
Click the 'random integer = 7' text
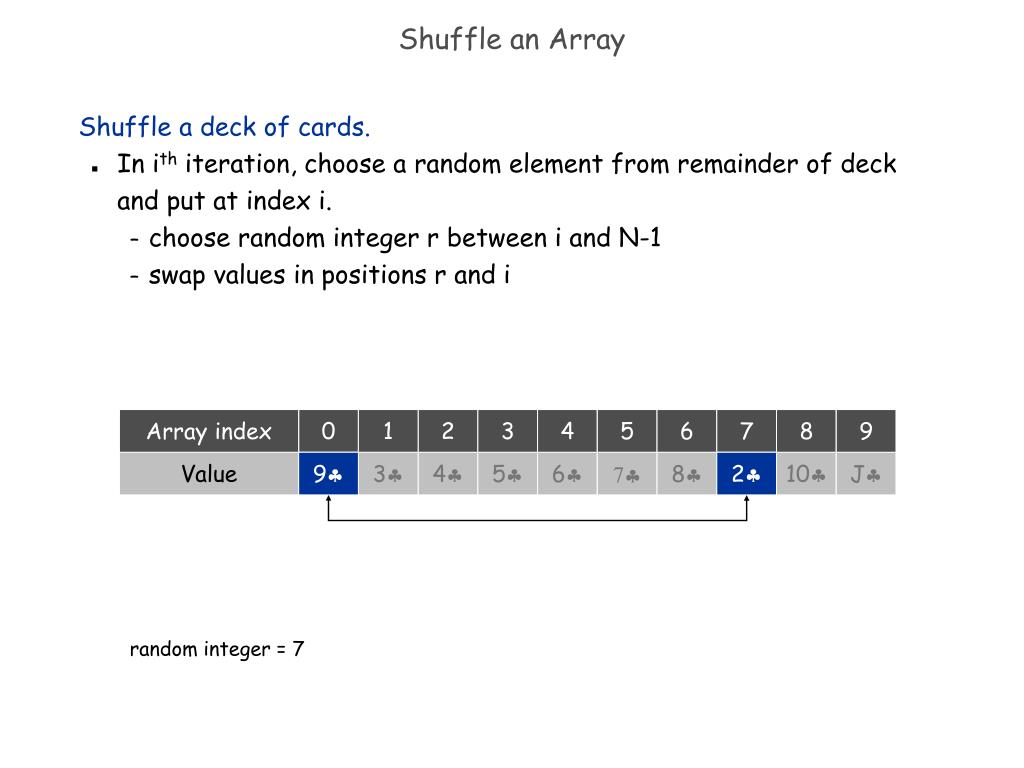[x=217, y=649]
